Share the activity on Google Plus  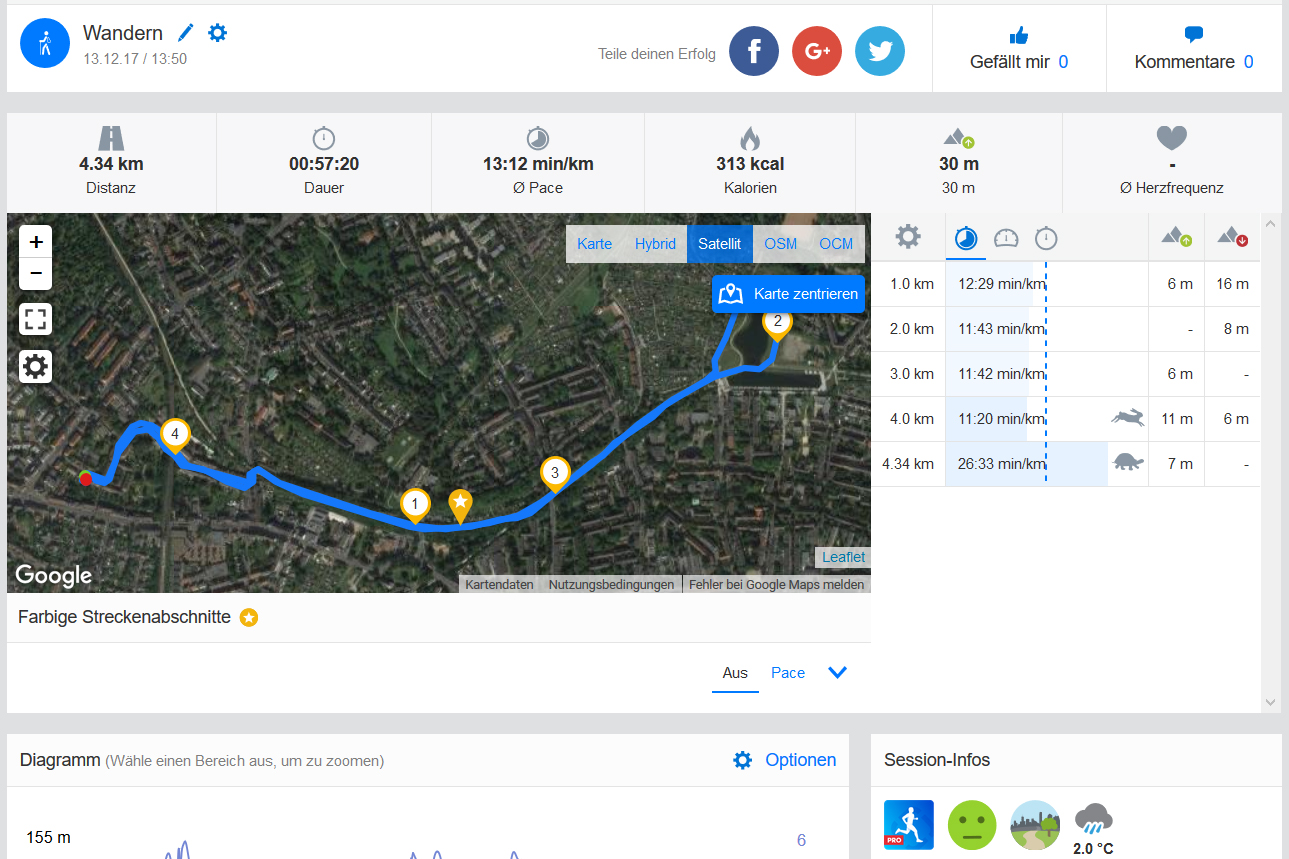pyautogui.click(x=817, y=51)
